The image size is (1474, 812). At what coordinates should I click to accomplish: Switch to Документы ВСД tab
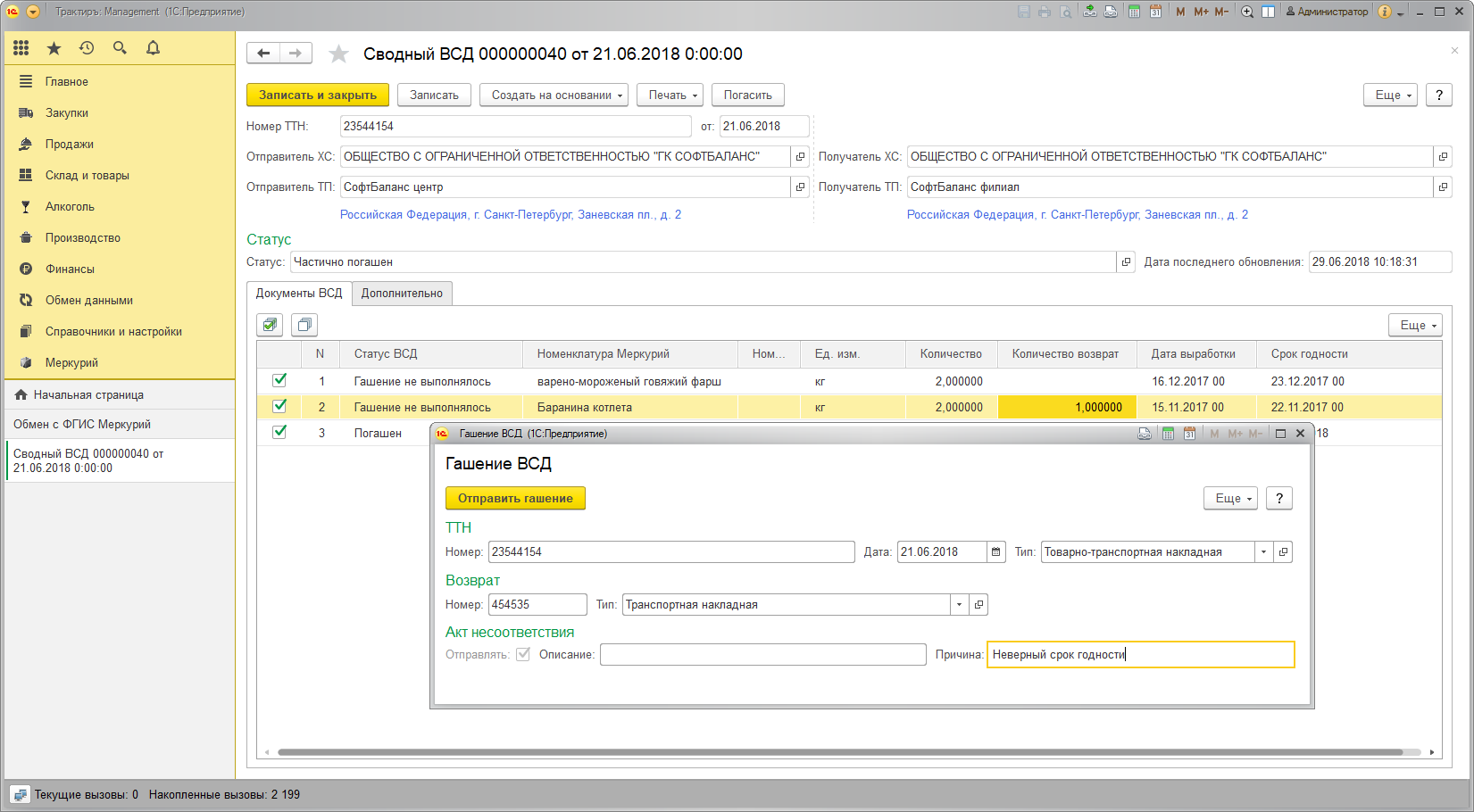click(x=299, y=293)
